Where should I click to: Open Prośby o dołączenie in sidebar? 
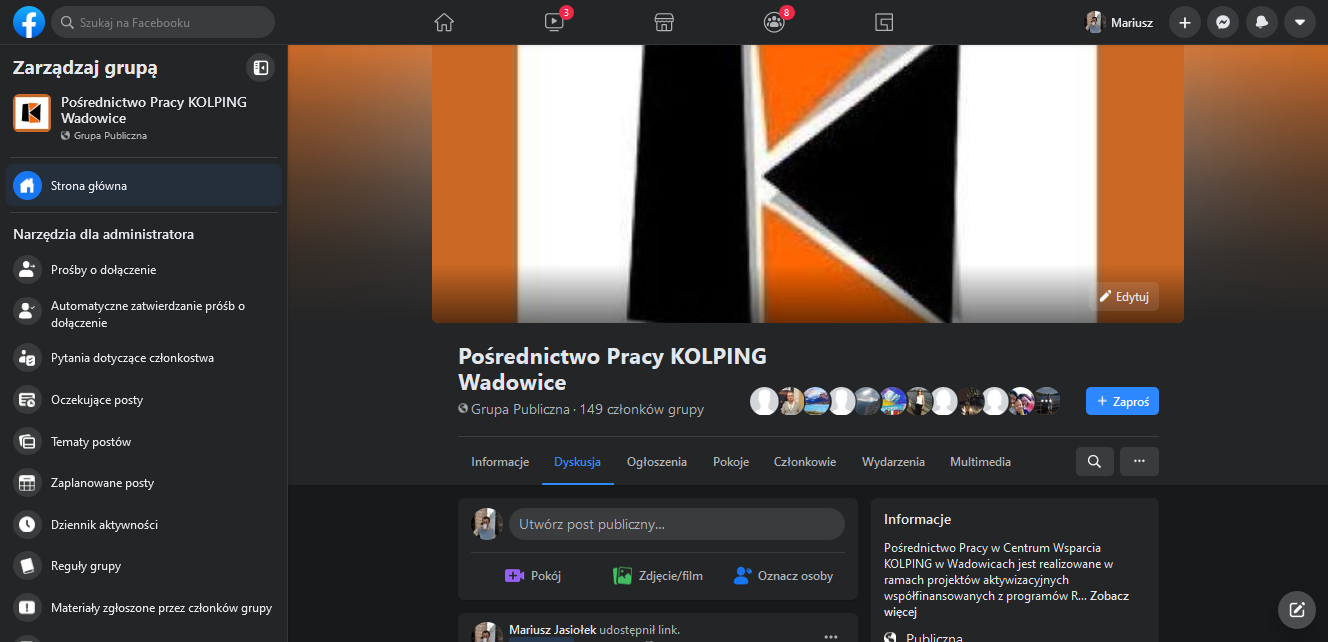point(103,270)
